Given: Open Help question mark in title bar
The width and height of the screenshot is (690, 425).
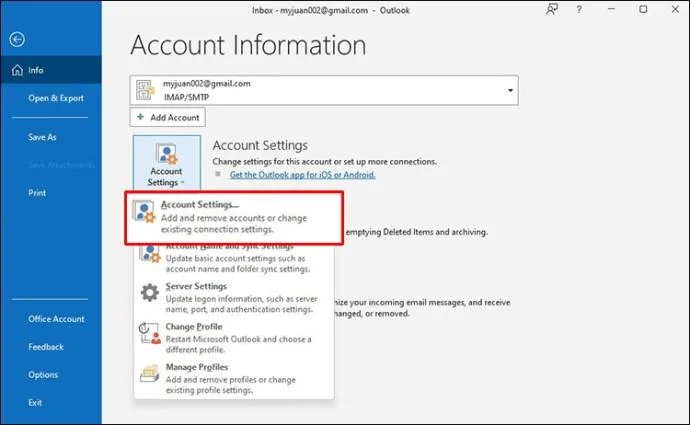Looking at the screenshot, I should click(x=579, y=9).
